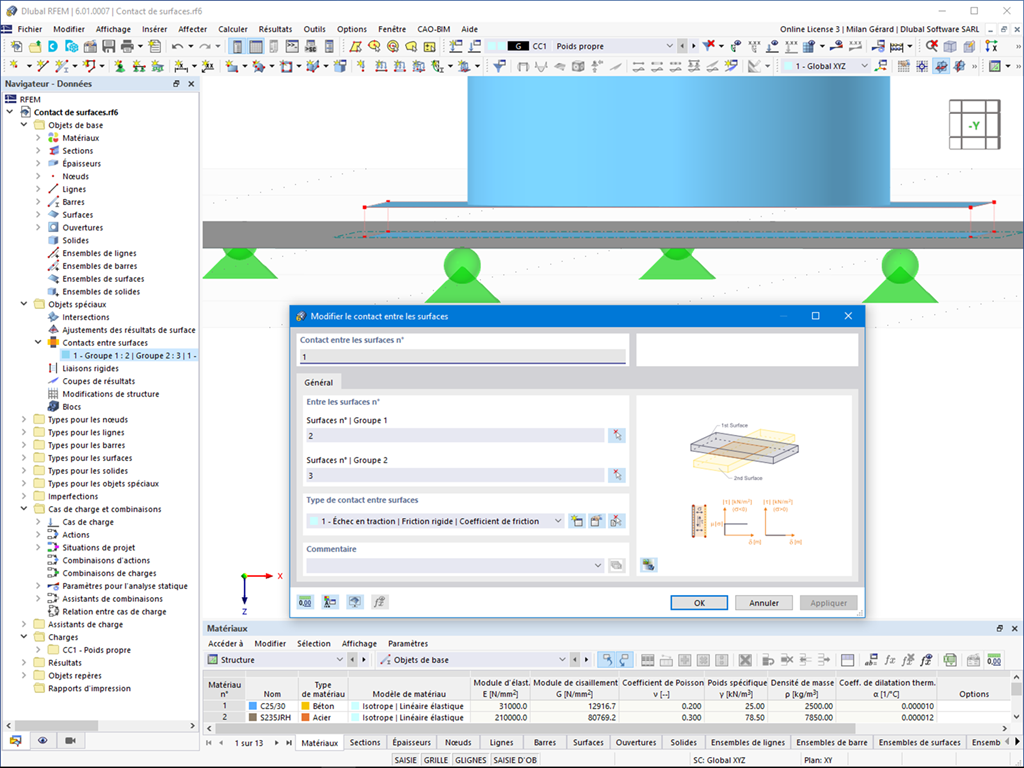
Task: Click the -Y view cube
Action: pyautogui.click(x=974, y=125)
